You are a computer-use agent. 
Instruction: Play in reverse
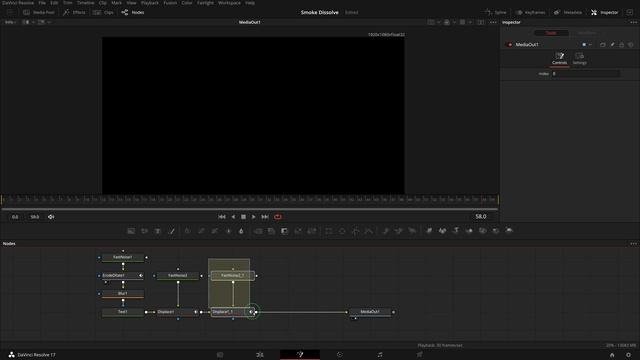(x=233, y=217)
